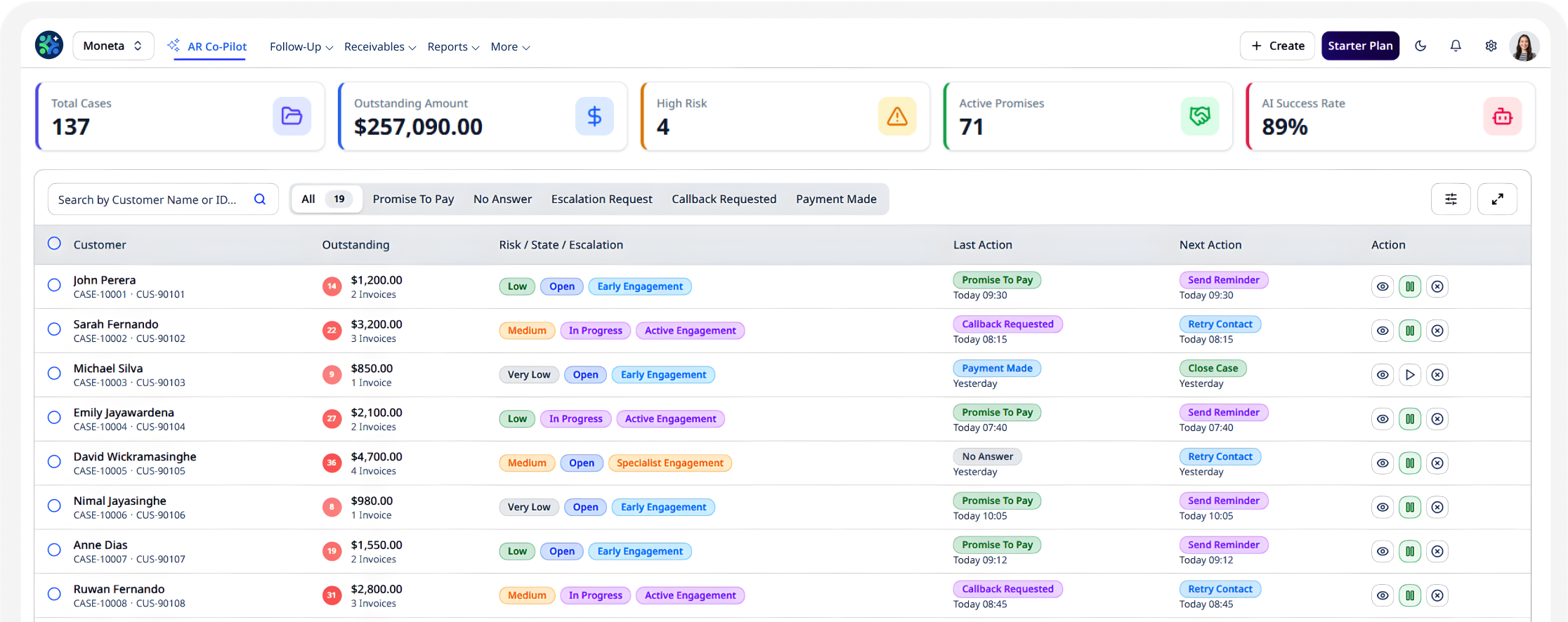This screenshot has width=1568, height=622.
Task: Select David Wickramasinghe row
Action: 54,462
